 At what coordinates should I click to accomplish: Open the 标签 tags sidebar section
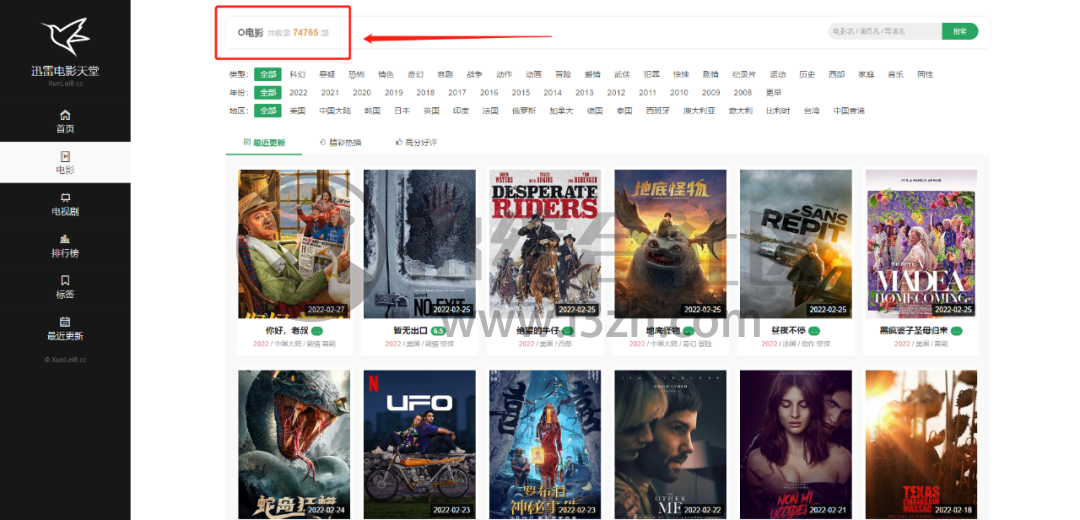pos(65,287)
